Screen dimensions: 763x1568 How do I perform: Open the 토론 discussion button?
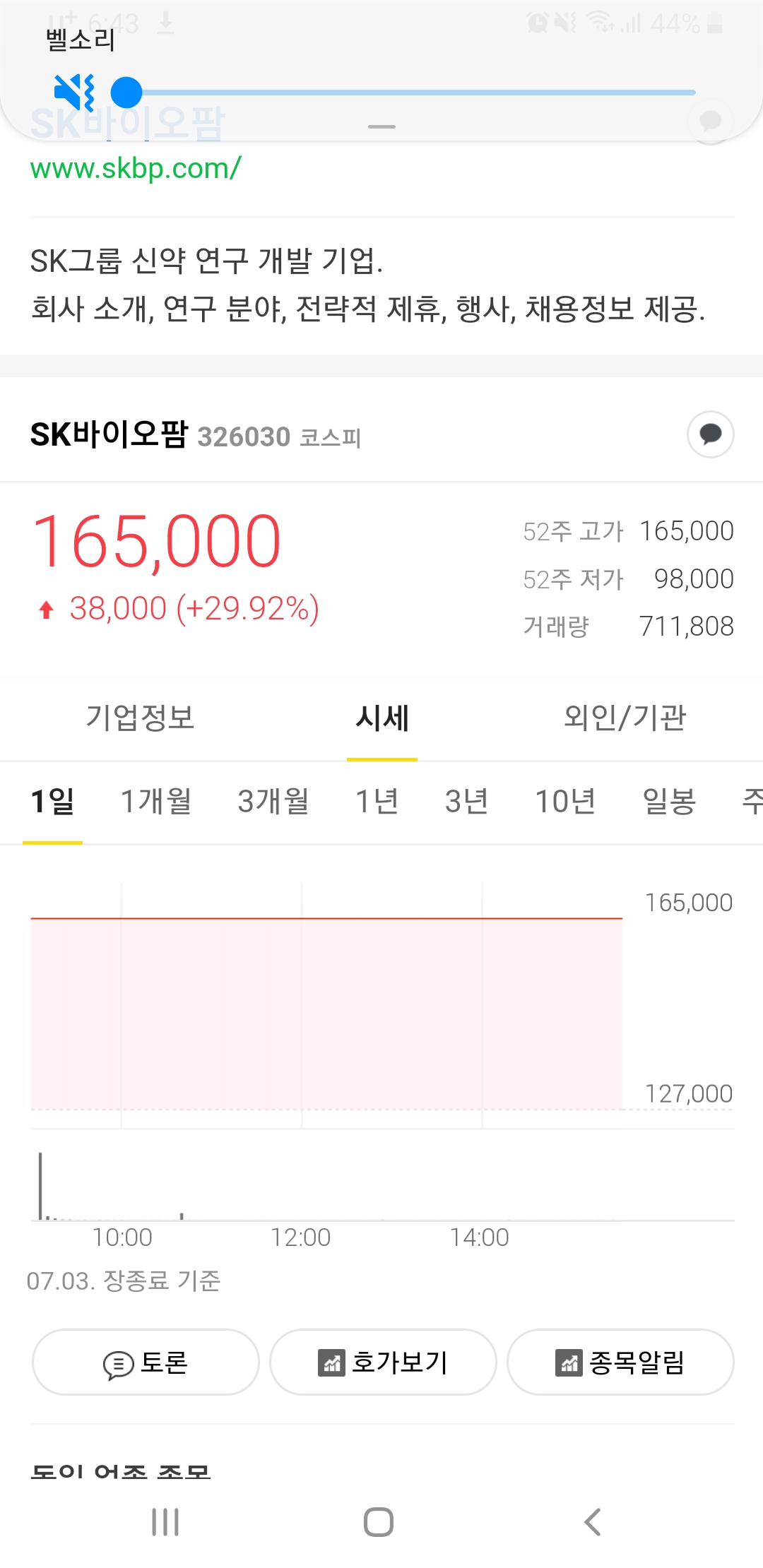coord(146,1362)
